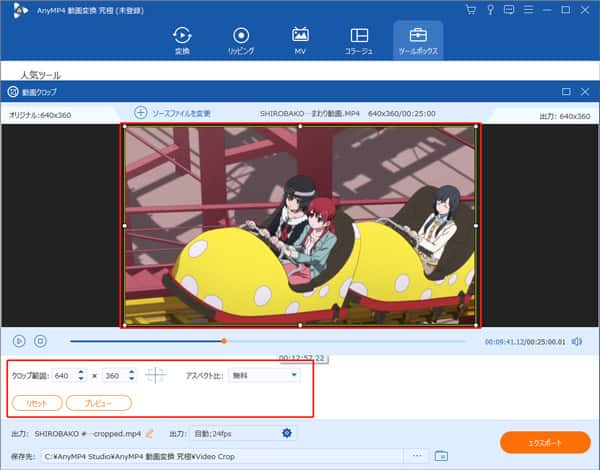Switch to the コラージュ collage tab

click(359, 40)
